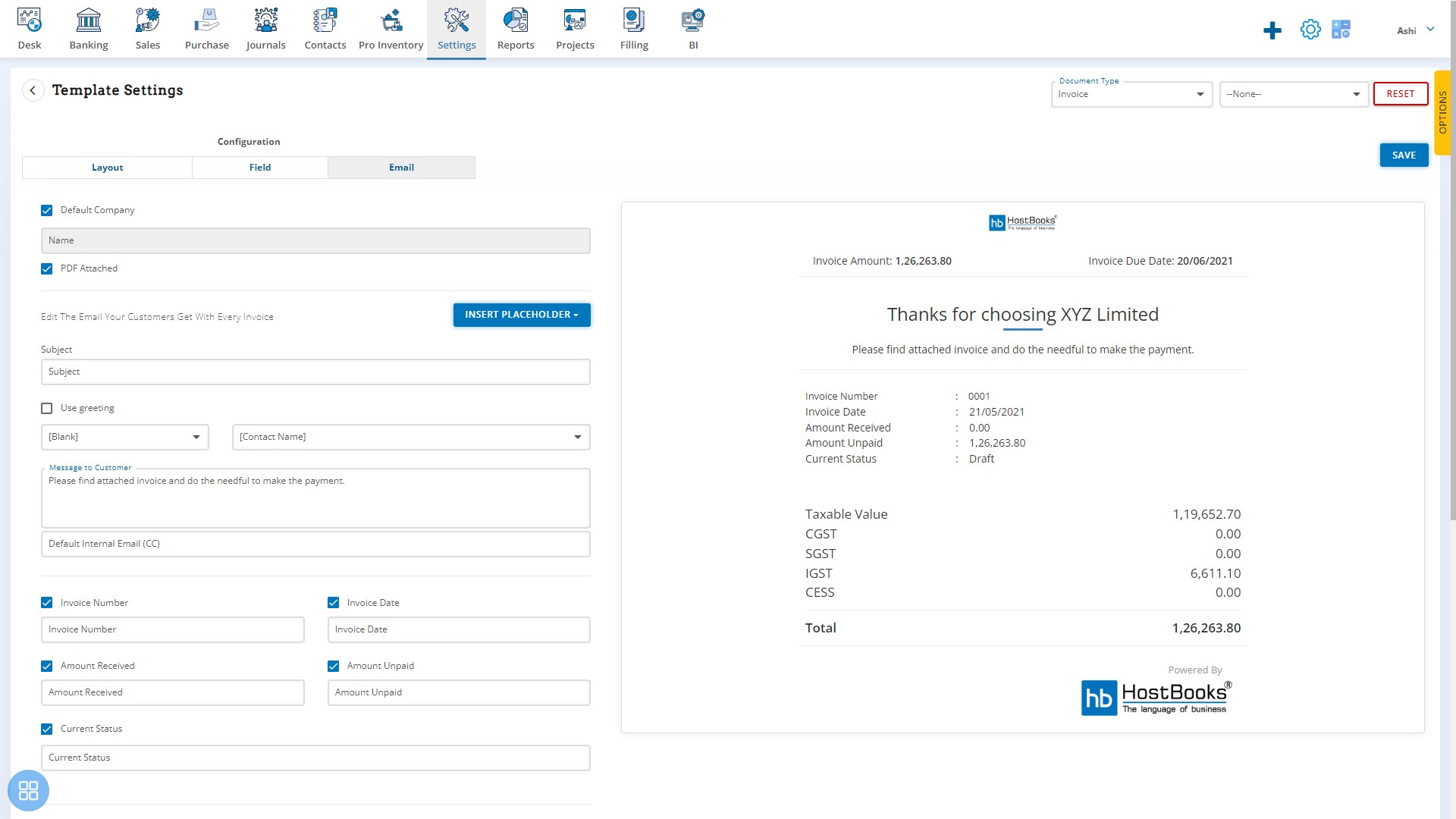
Task: Open BI module from navigation
Action: tap(692, 28)
